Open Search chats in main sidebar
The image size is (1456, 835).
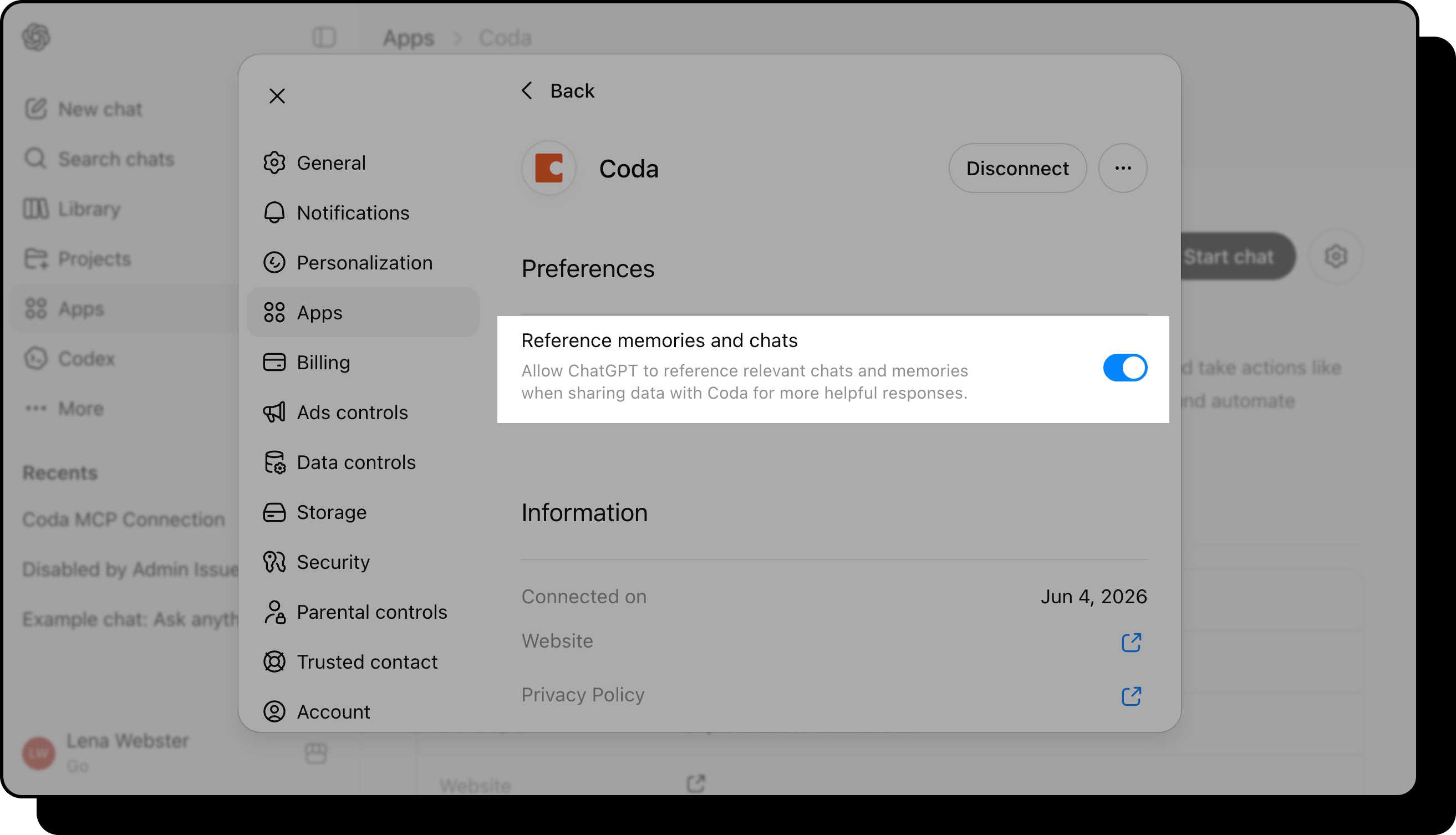point(99,159)
